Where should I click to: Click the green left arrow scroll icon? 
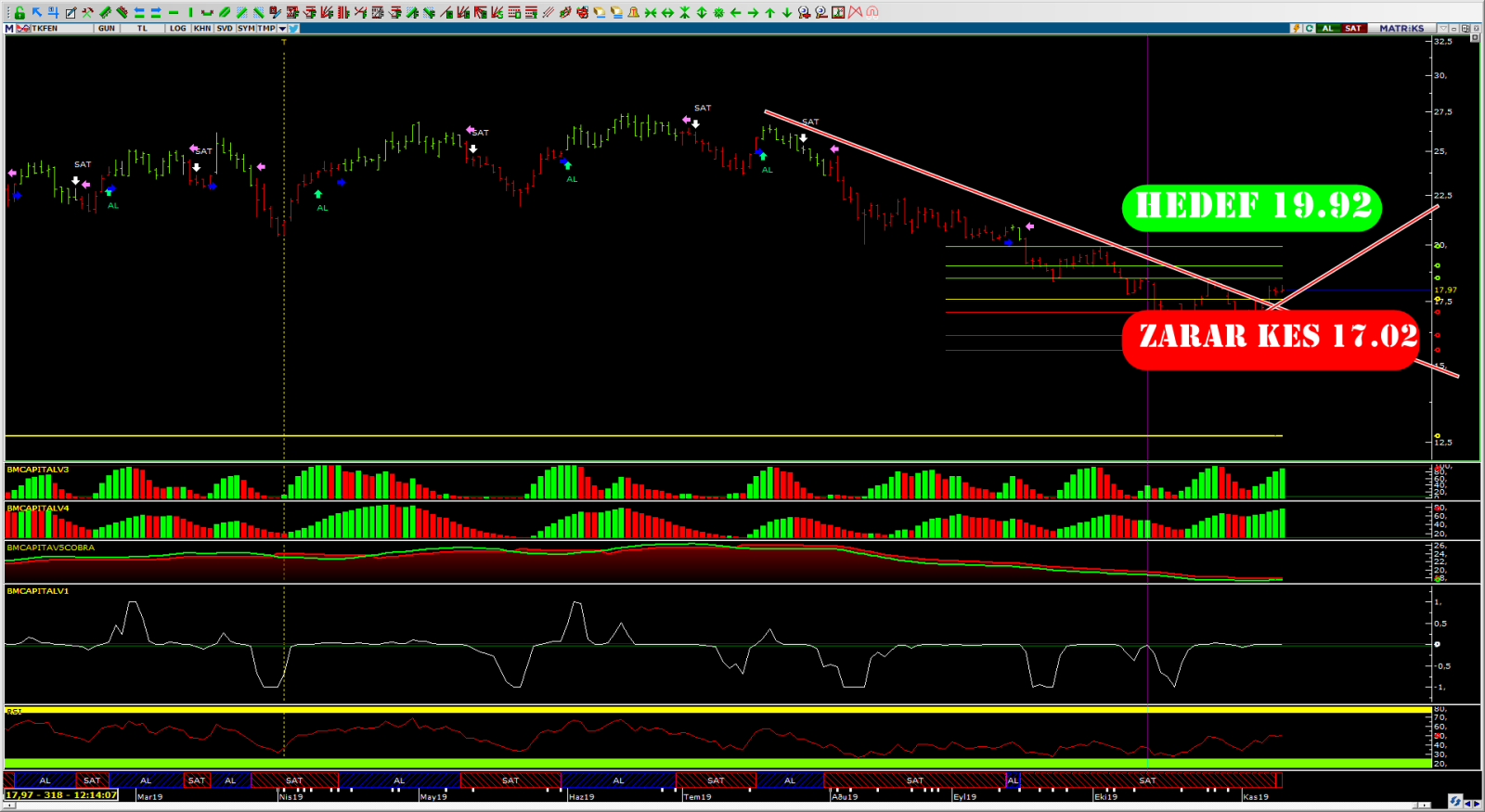click(x=735, y=12)
